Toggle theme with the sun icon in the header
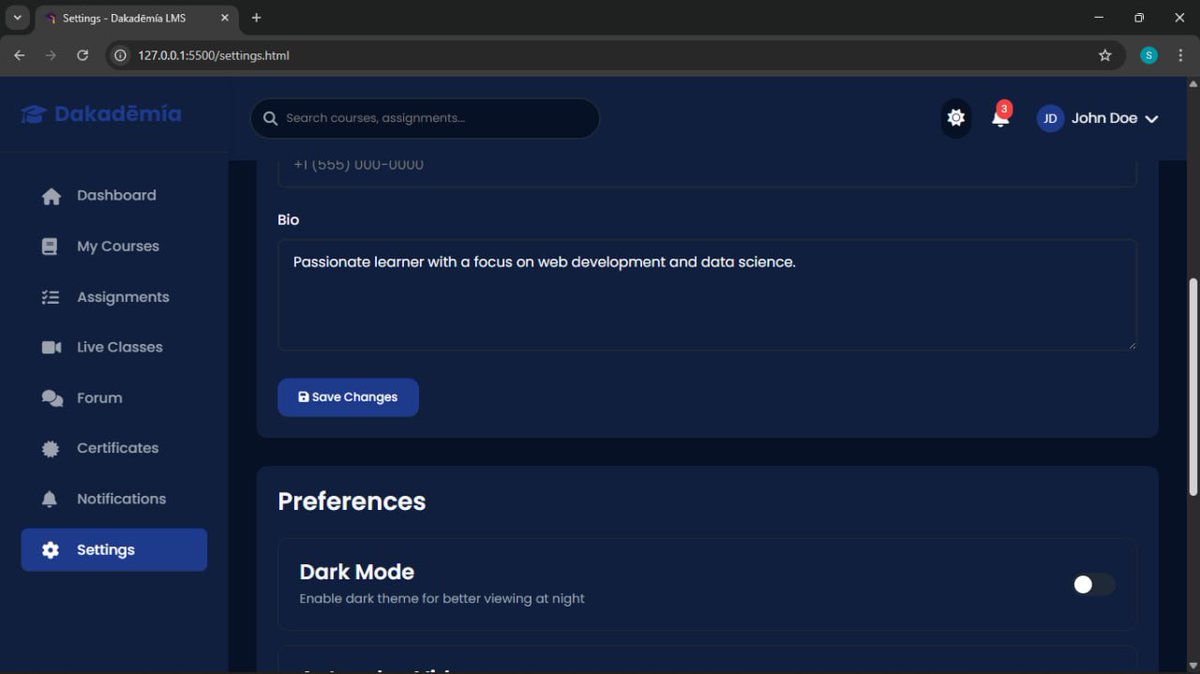Screen dimensions: 1200x674 (956, 118)
